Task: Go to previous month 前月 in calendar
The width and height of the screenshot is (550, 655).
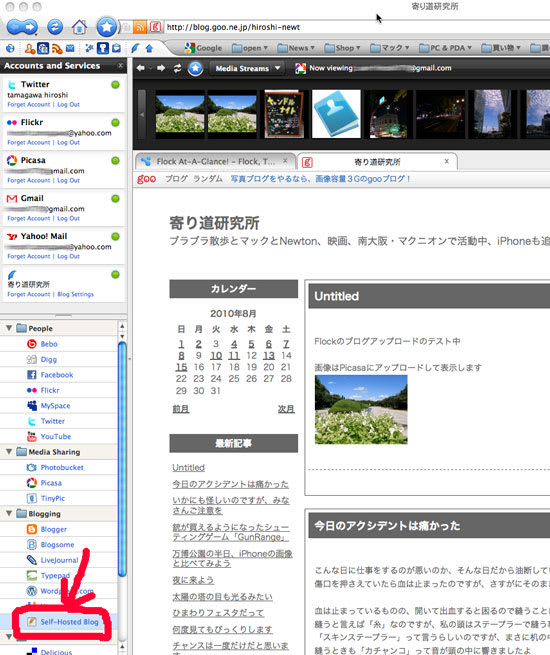Action: 180,409
